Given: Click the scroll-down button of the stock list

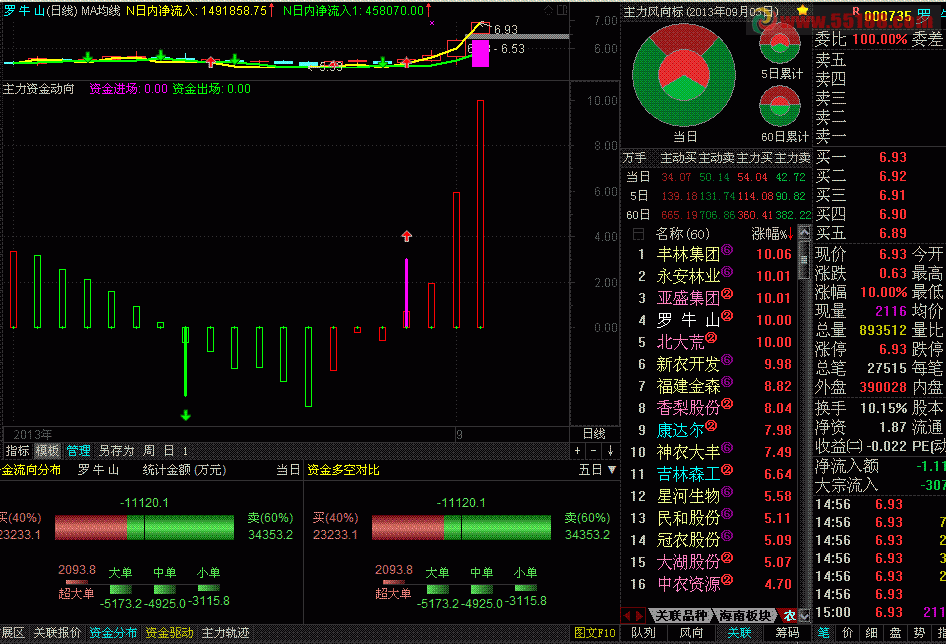Looking at the screenshot, I should pos(804,616).
